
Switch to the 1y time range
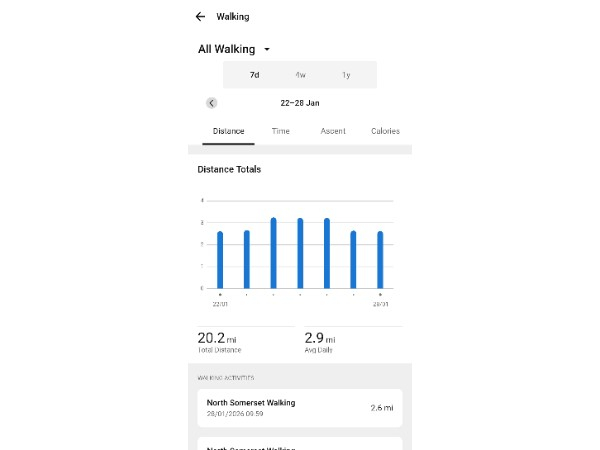[346, 75]
